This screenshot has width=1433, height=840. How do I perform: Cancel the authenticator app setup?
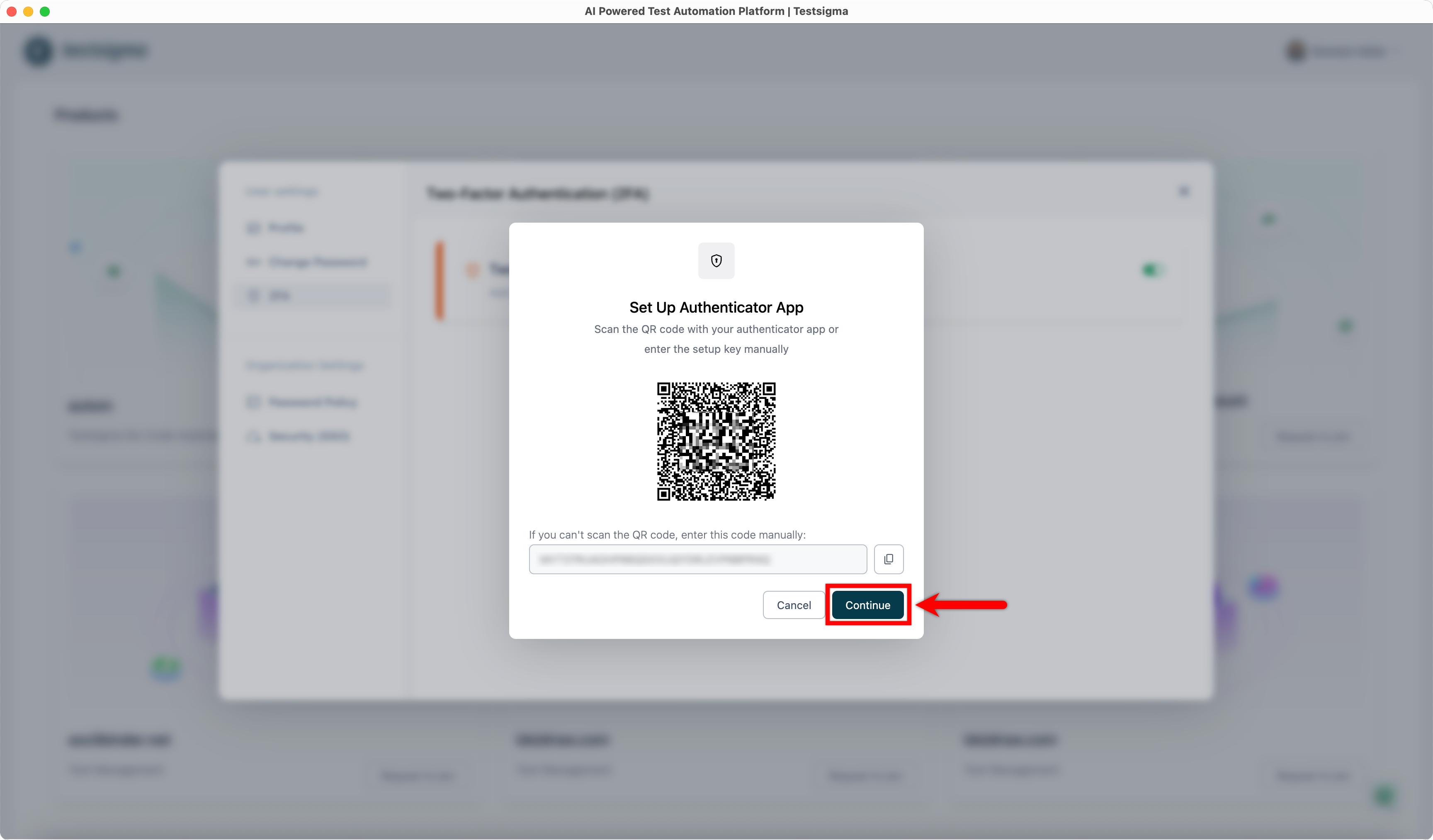(x=793, y=605)
